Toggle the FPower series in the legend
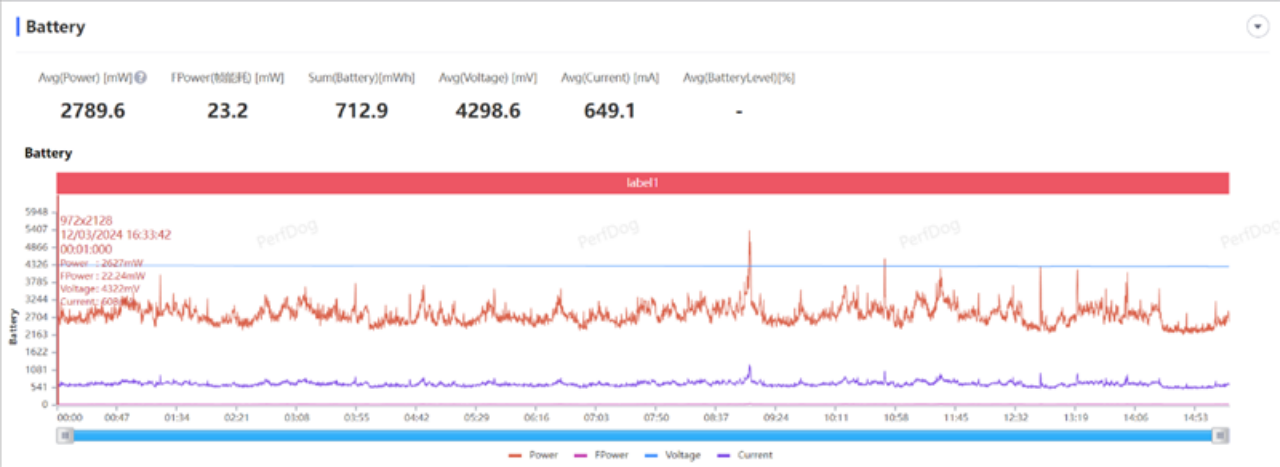This screenshot has height=467, width=1280. click(x=602, y=455)
